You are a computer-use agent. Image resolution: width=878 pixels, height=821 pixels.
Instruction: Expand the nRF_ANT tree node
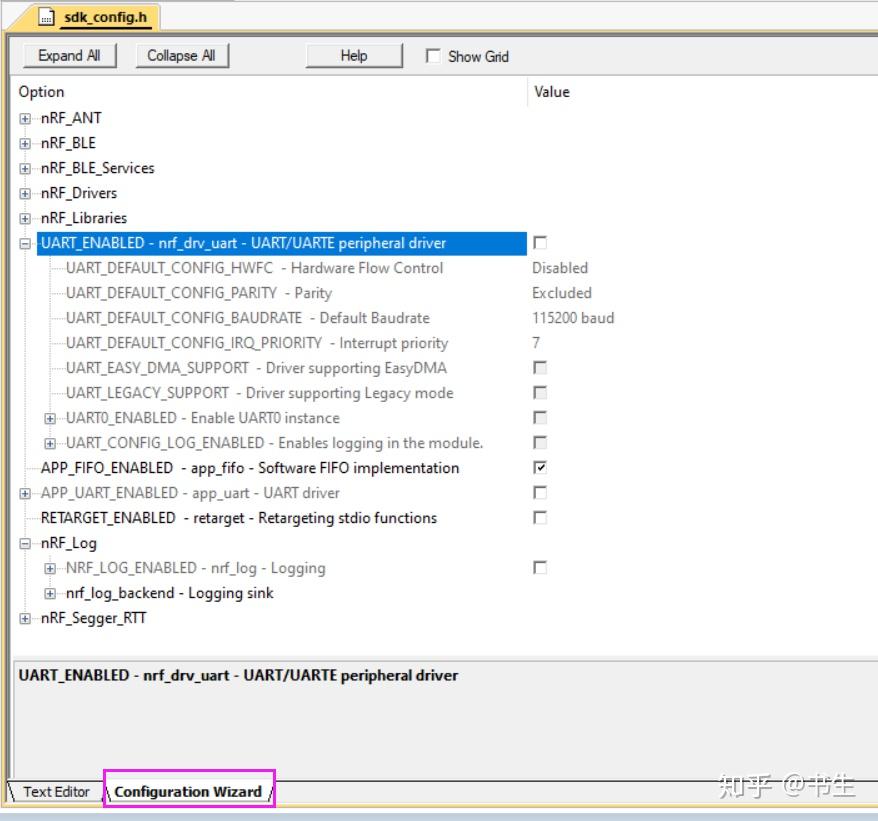click(x=25, y=119)
